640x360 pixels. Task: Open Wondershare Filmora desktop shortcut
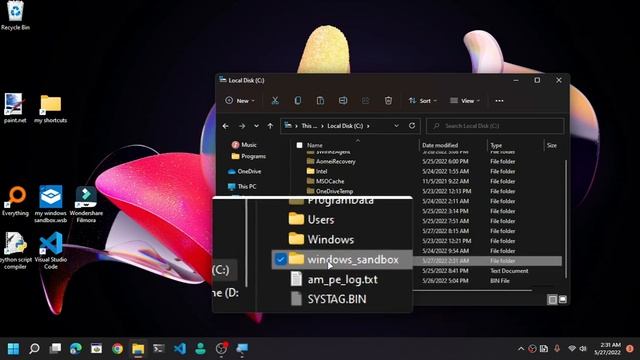(x=86, y=204)
